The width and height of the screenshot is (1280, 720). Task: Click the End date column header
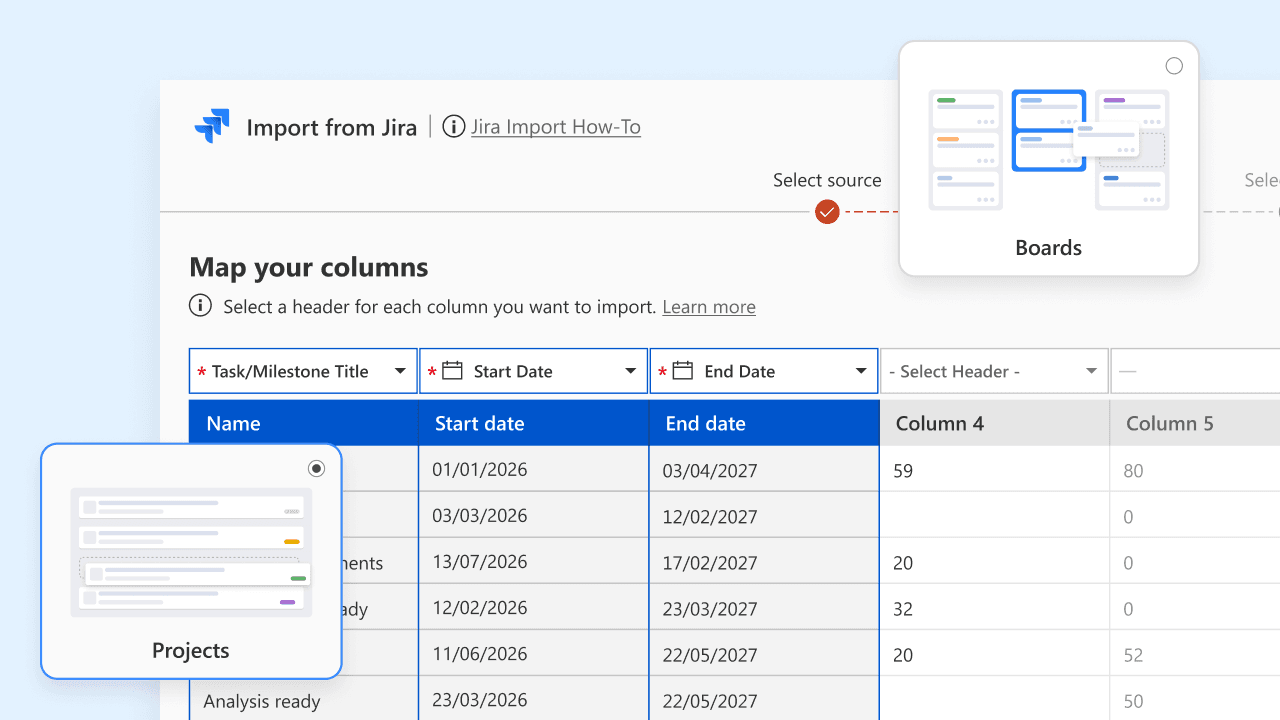coord(764,423)
